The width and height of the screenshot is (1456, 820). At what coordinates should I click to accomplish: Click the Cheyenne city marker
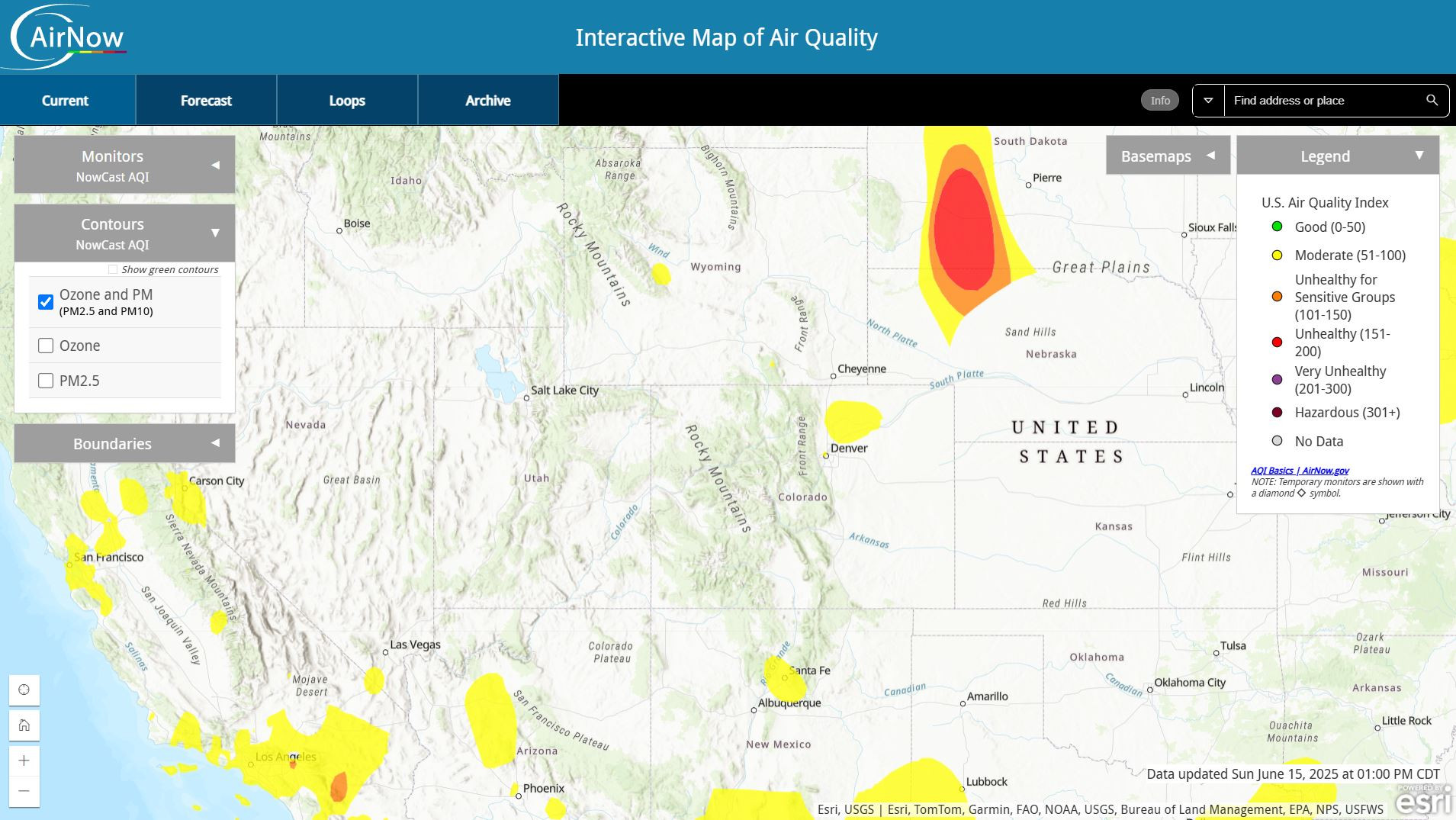click(x=834, y=376)
